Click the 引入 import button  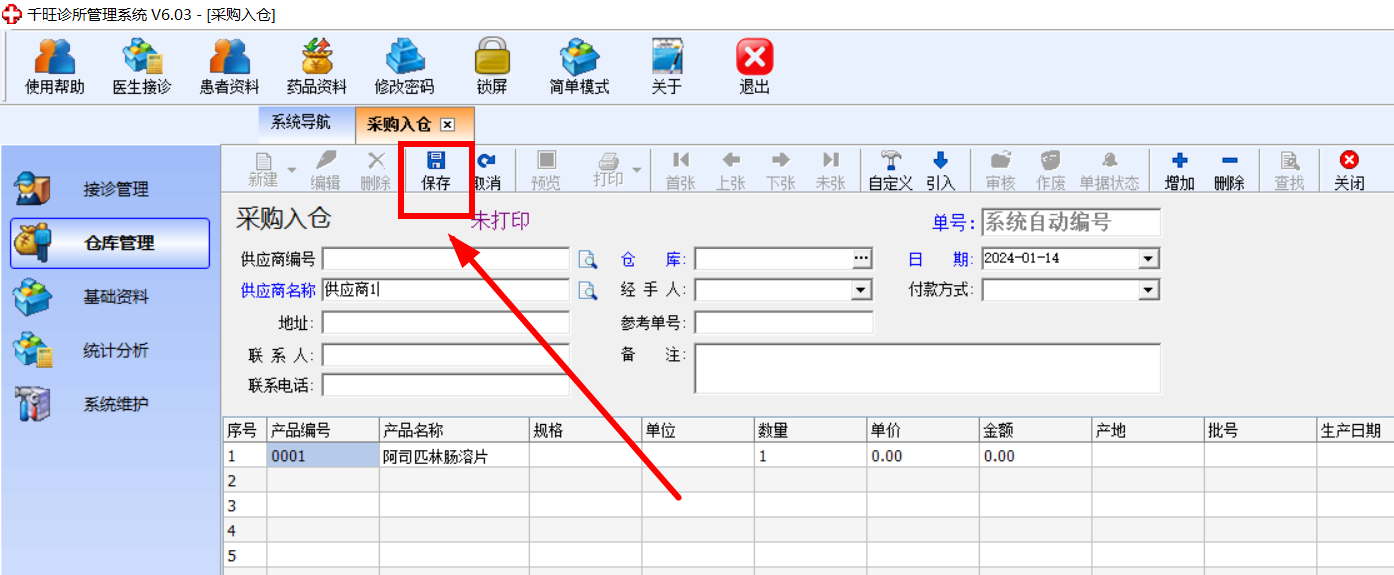point(941,170)
